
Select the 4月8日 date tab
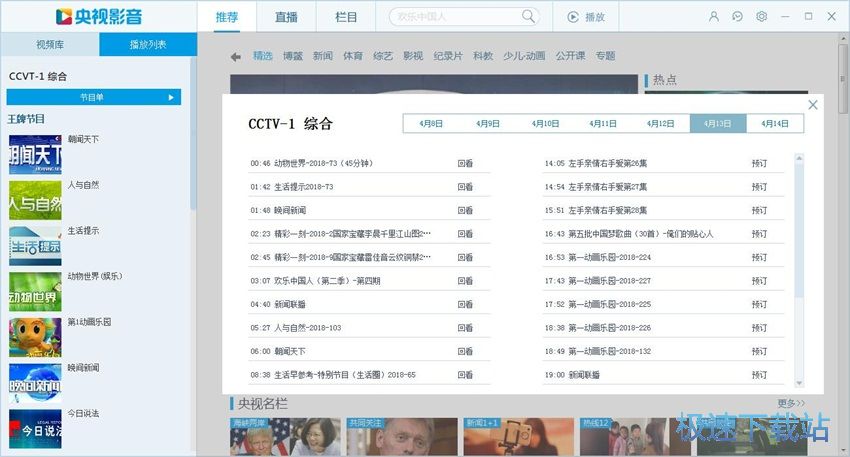point(431,124)
